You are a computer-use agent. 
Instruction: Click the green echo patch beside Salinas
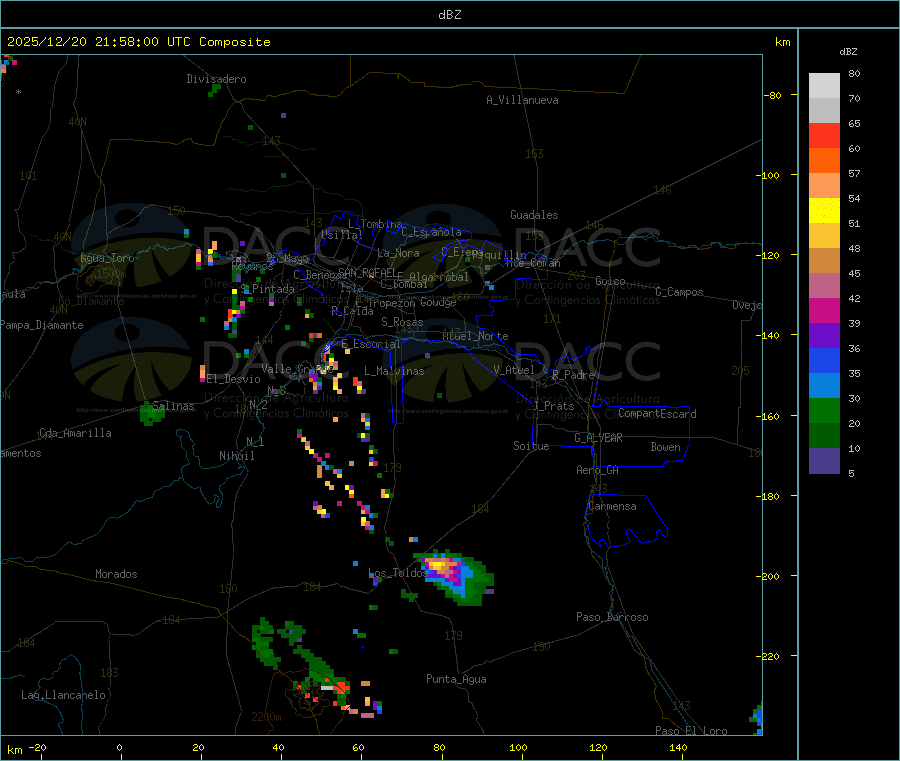click(150, 413)
